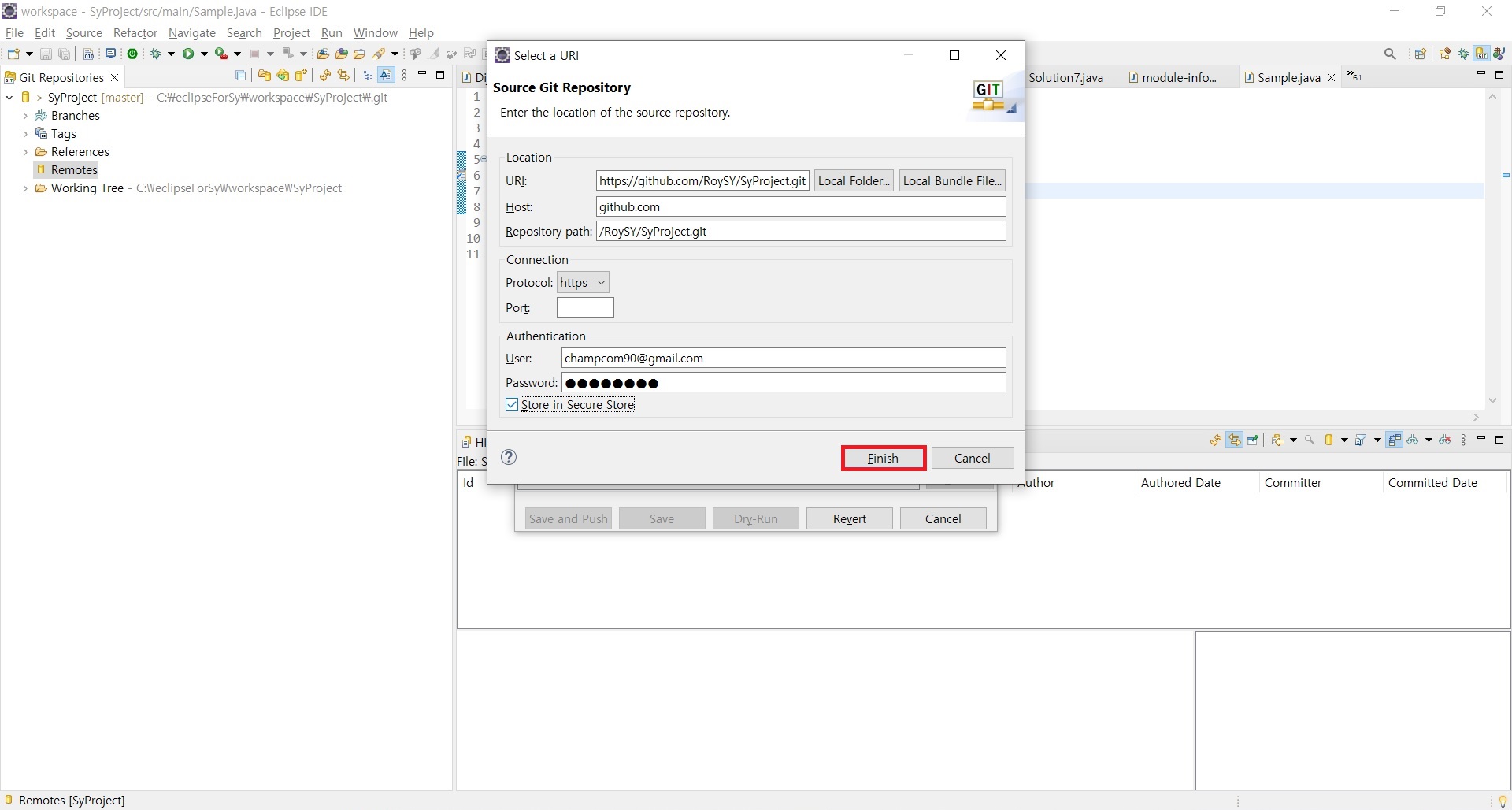Toggle compare mode layout button in History toolbar
Screen dimensions: 1512x810
(1395, 440)
